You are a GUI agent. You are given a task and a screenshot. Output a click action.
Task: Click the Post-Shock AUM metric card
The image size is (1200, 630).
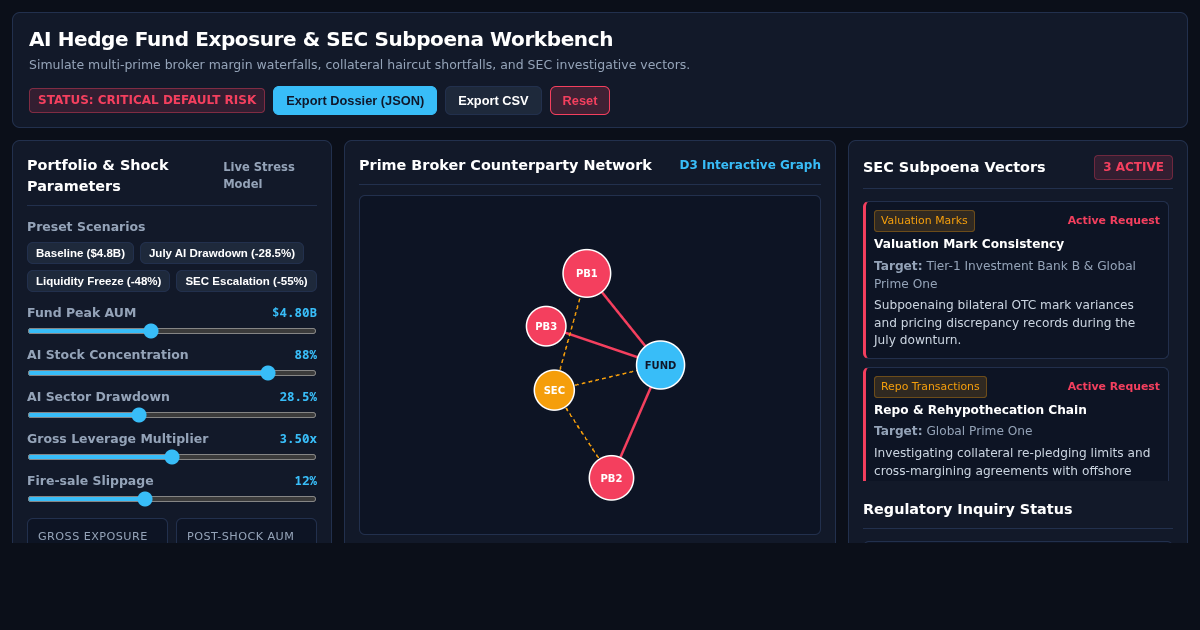[246, 531]
